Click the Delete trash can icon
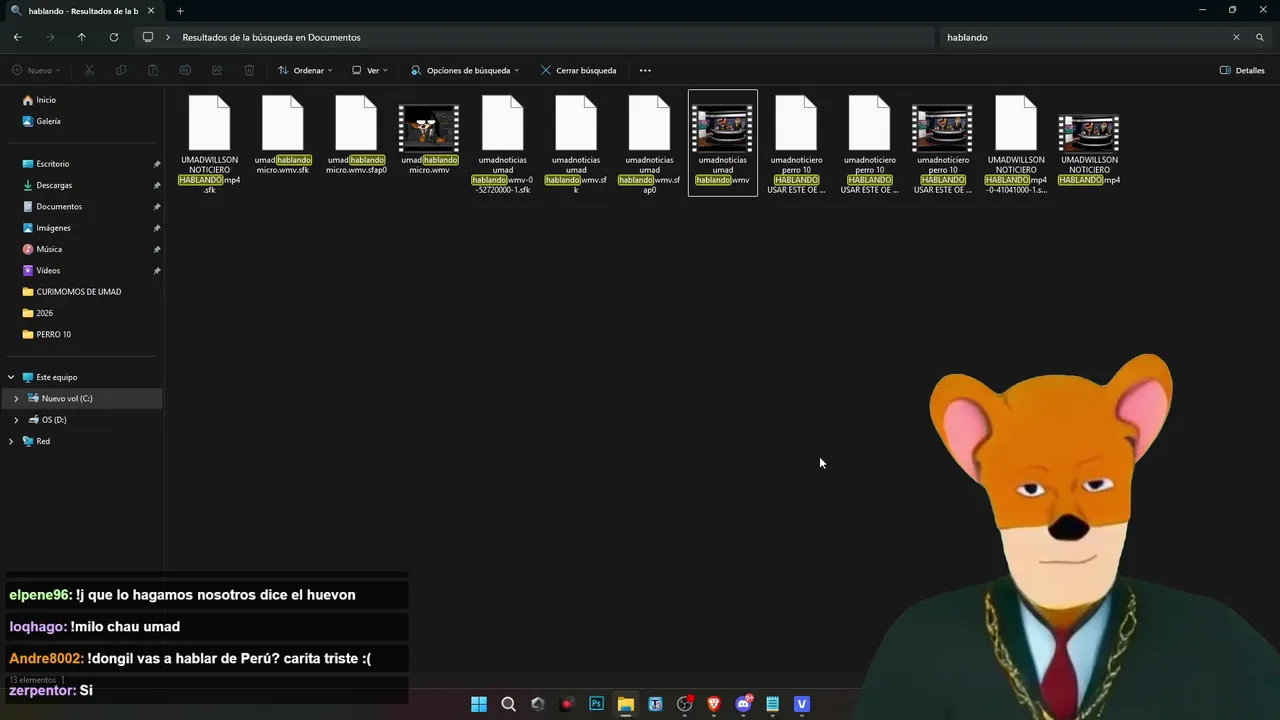 [x=249, y=70]
